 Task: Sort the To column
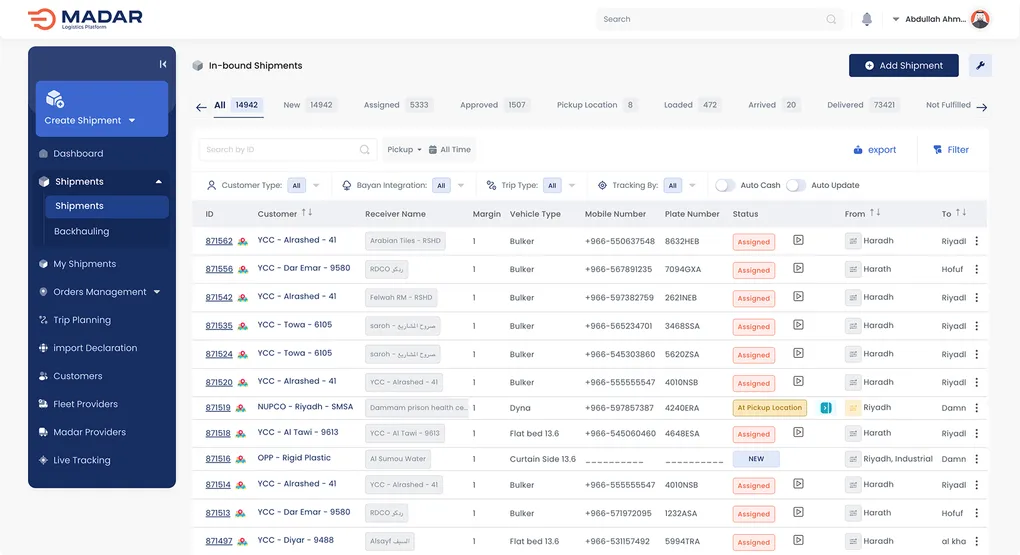(x=961, y=213)
